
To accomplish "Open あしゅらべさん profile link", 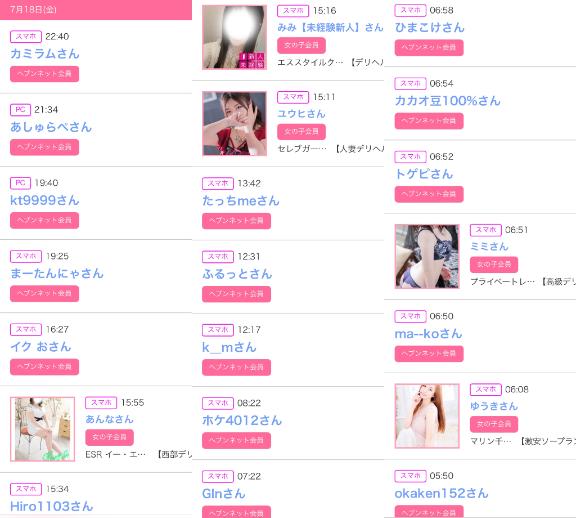I will point(51,127).
